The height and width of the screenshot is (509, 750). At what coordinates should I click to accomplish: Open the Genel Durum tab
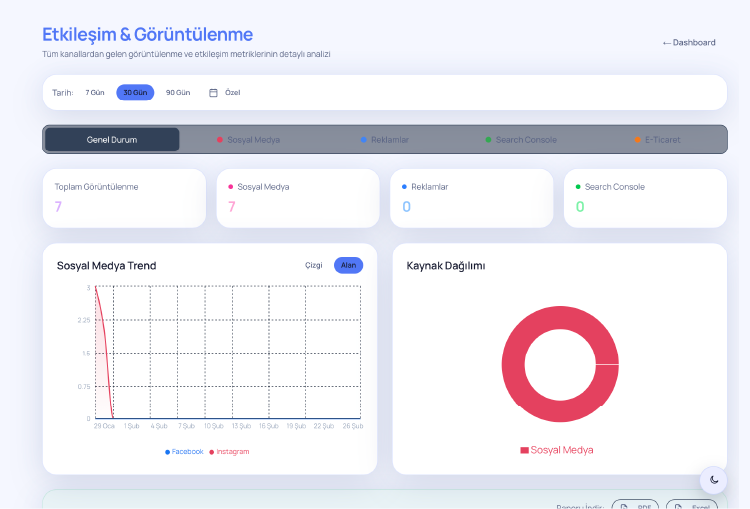tap(112, 140)
